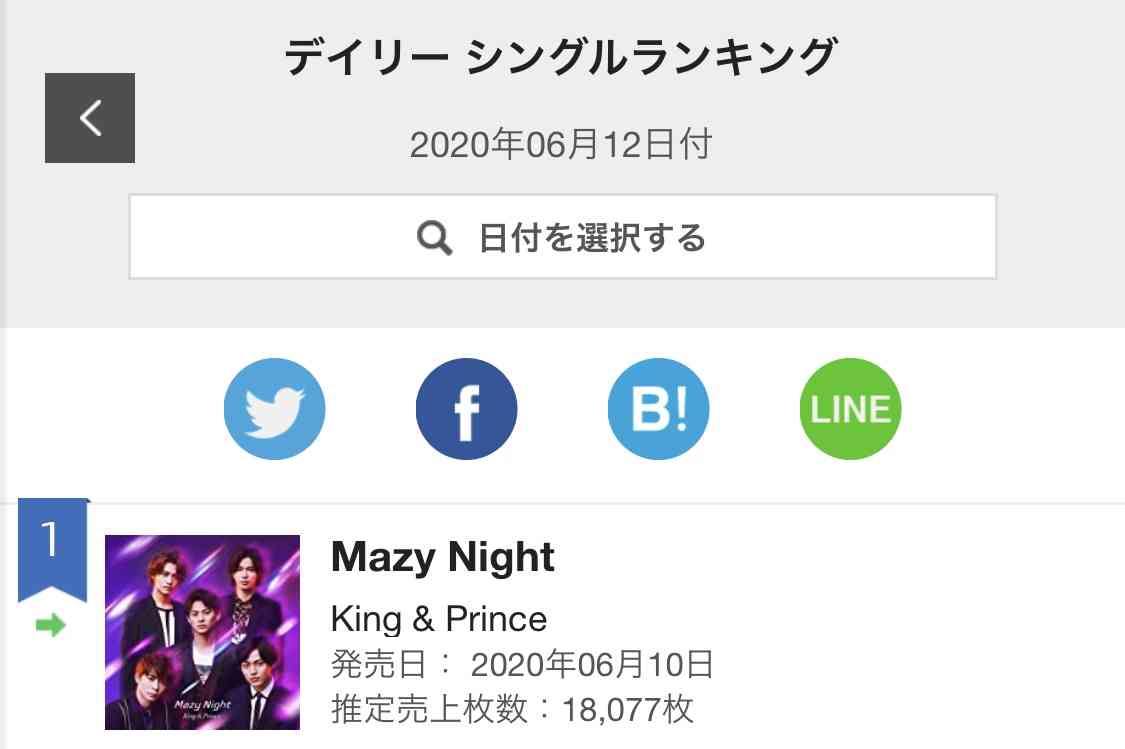Open the King & Prince artist link
The width and height of the screenshot is (1125, 749).
point(439,618)
